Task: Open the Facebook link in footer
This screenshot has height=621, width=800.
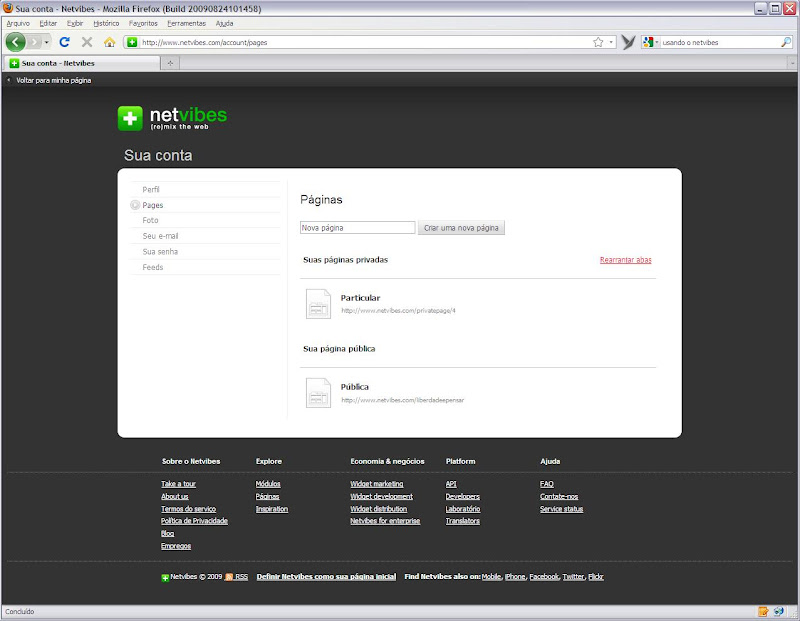Action: click(x=544, y=577)
